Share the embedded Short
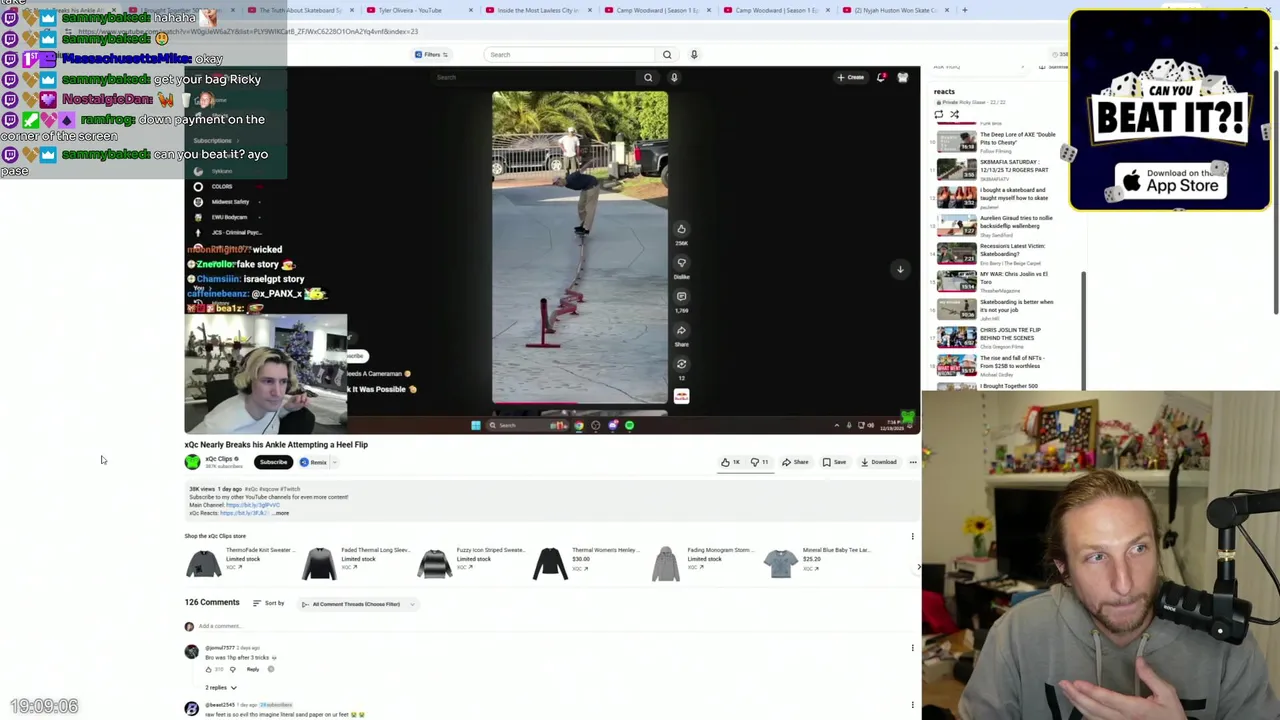1280x720 pixels. coord(681,331)
